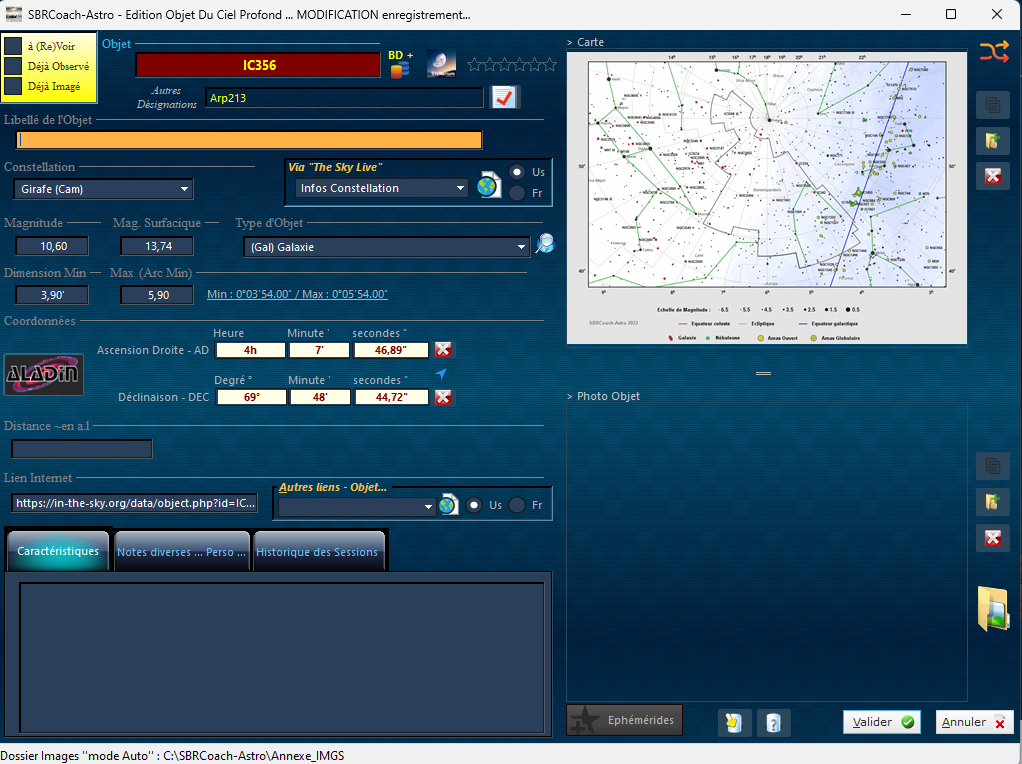Viewport: 1022px width, 764px height.
Task: Switch to the Caractéristiques tab
Action: 58,551
